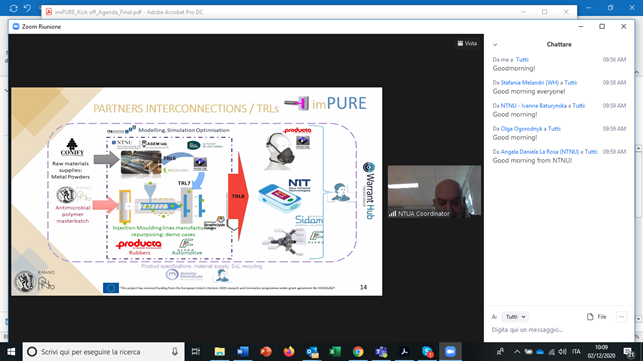Open Firefox from the taskbar
The image size is (643, 361).
click(289, 352)
